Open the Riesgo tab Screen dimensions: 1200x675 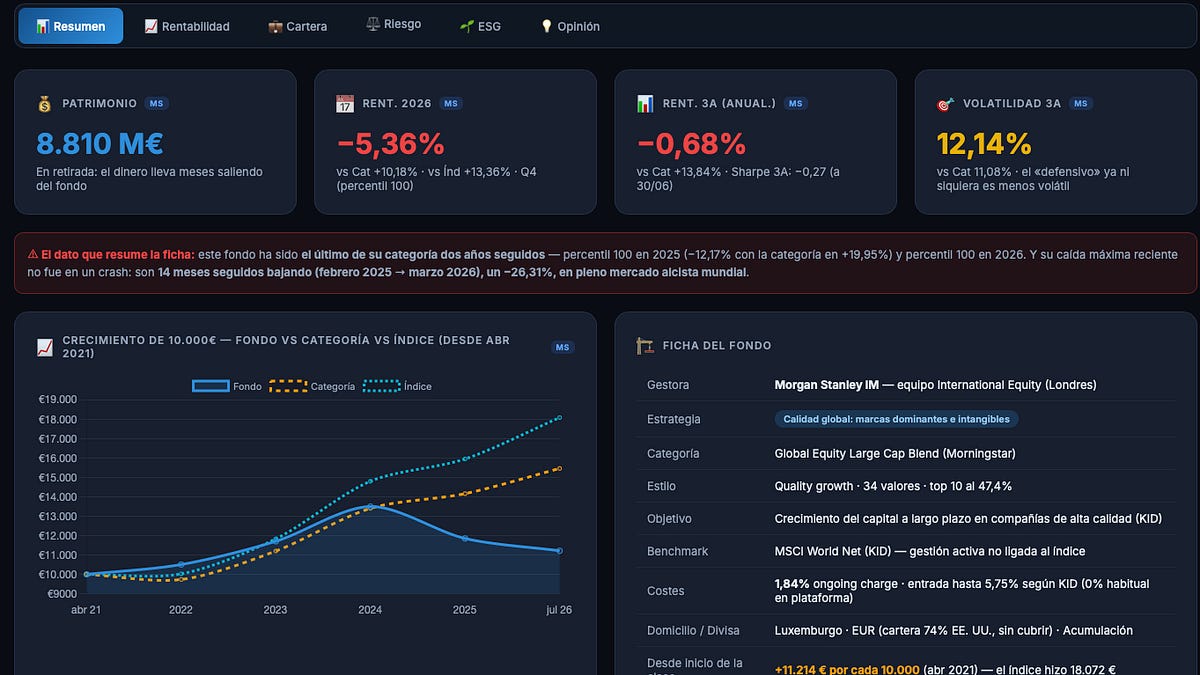(x=394, y=25)
